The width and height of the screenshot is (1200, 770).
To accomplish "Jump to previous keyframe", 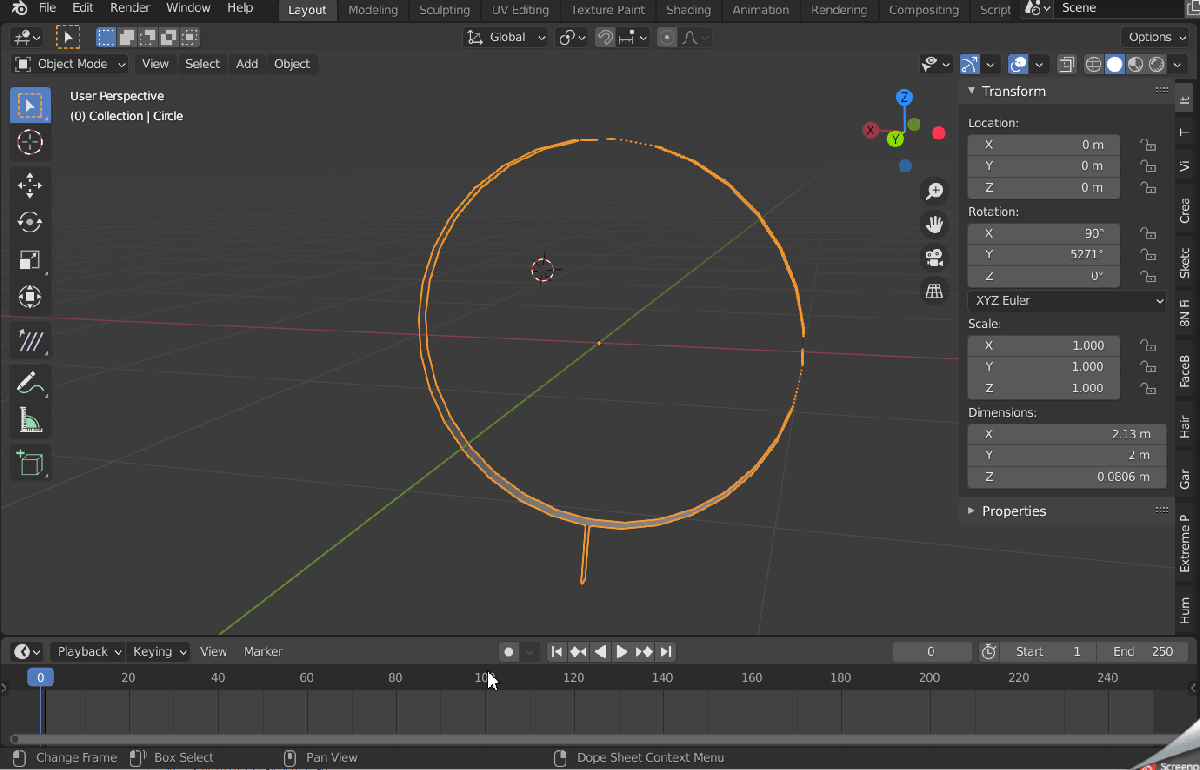I will [578, 652].
